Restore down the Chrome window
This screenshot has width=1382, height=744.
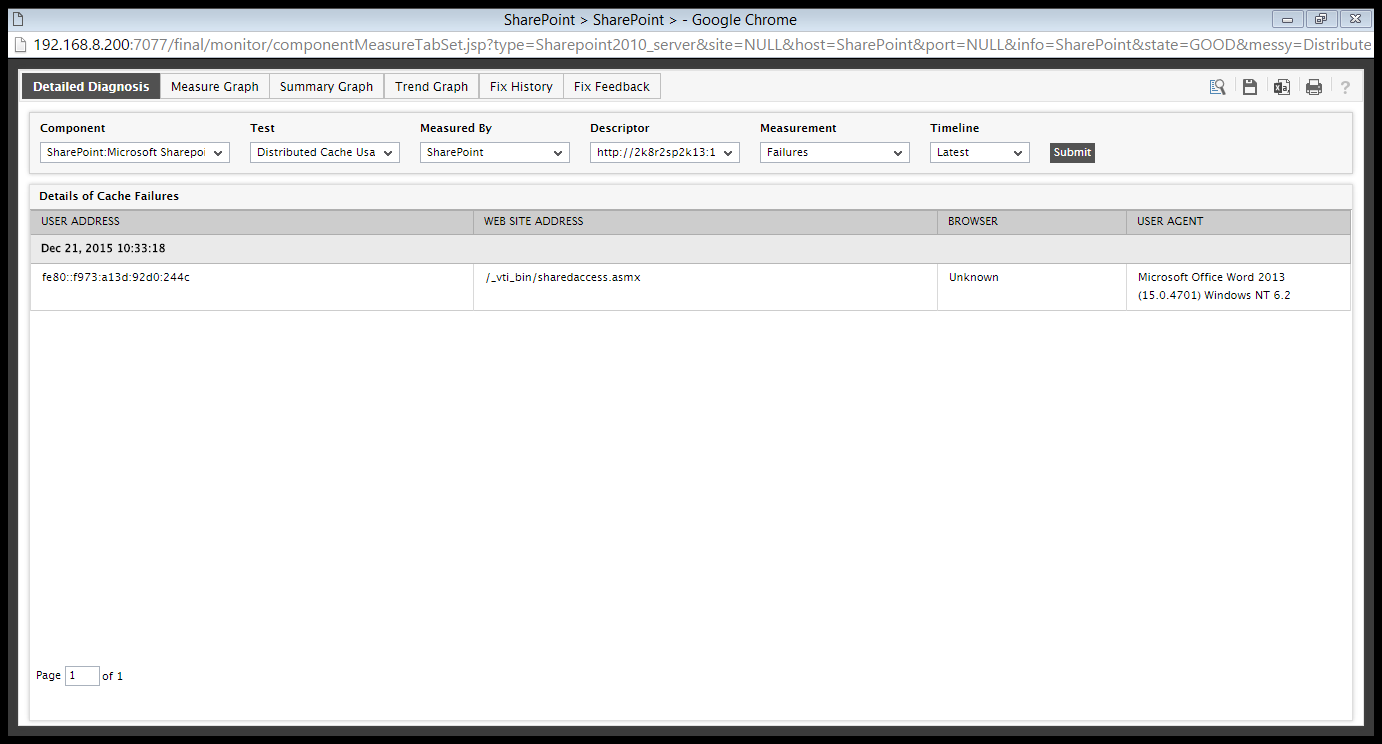(1320, 19)
